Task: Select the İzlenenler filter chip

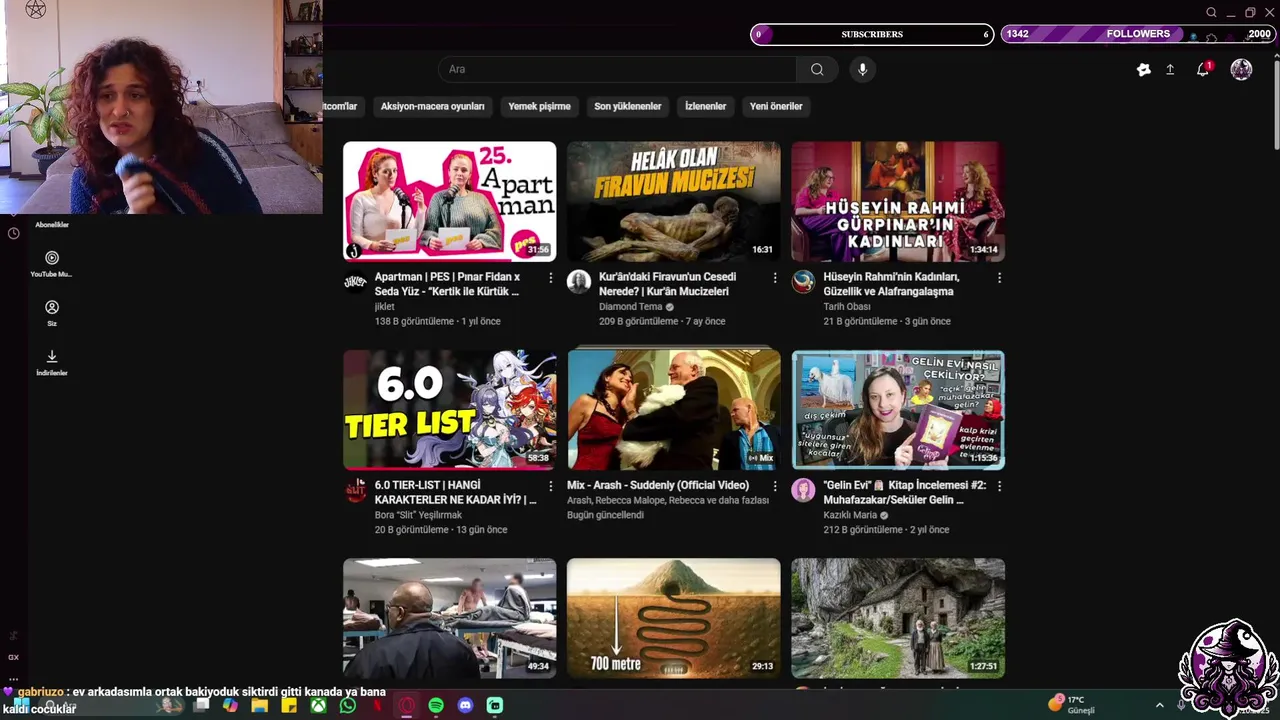Action: point(705,106)
